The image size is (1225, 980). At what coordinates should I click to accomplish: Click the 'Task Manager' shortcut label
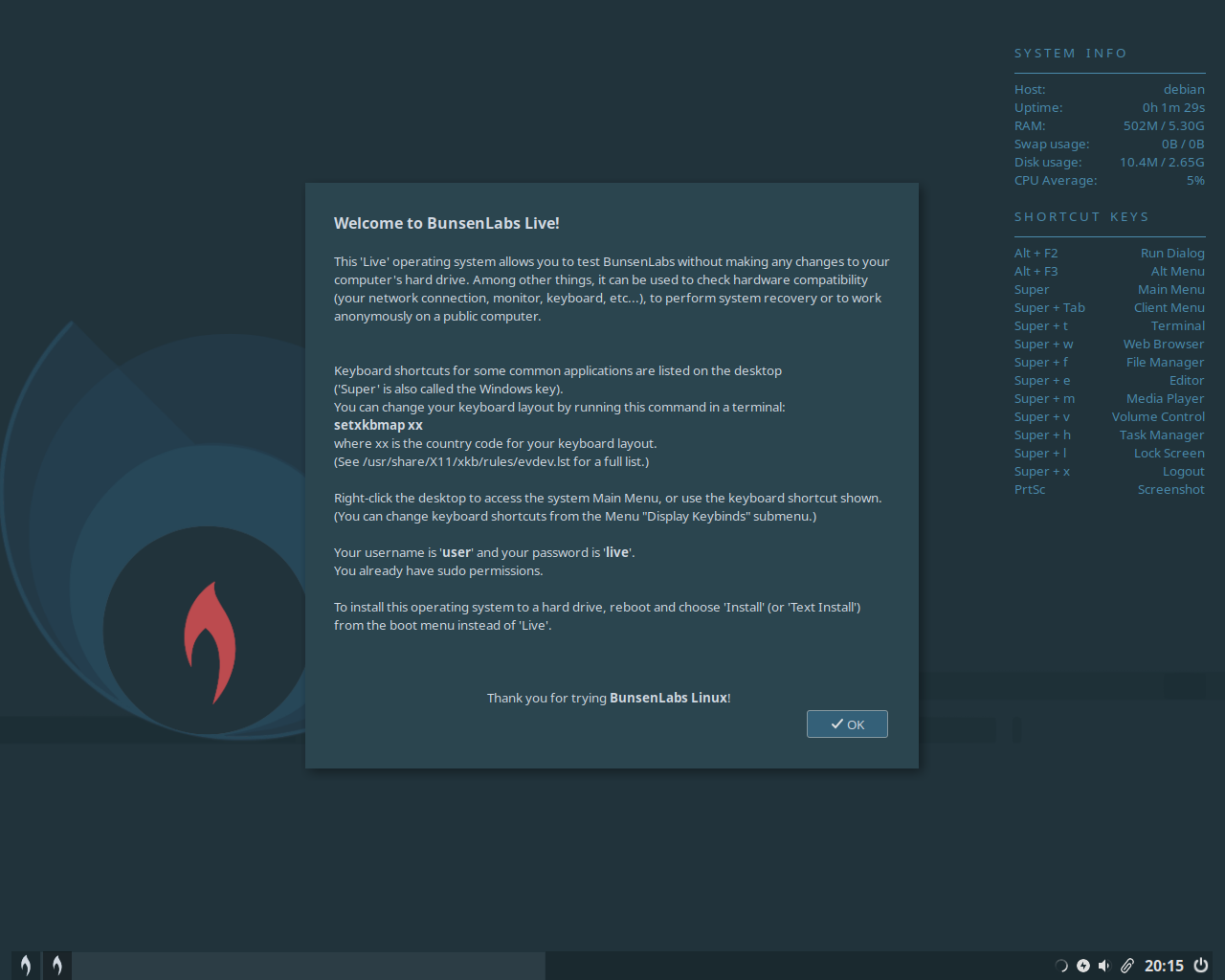[1162, 435]
